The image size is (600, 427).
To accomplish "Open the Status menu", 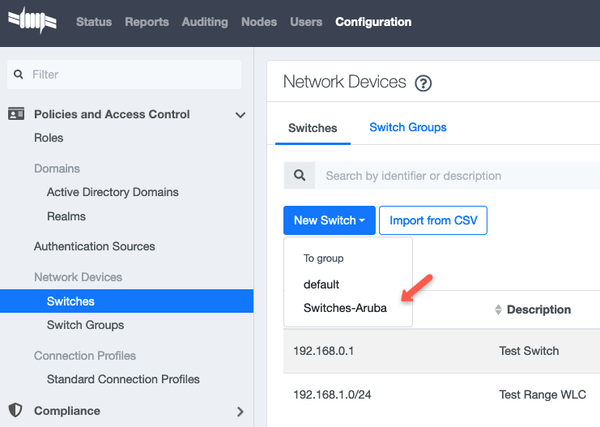I will tap(94, 22).
